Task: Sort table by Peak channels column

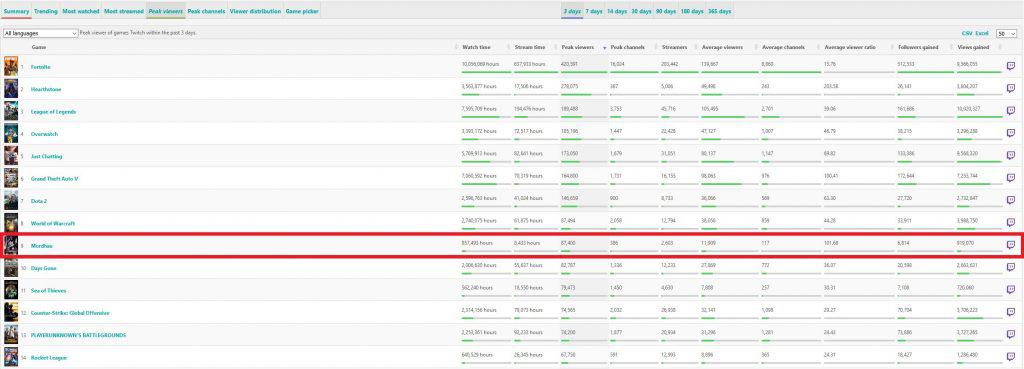Action: click(x=628, y=47)
